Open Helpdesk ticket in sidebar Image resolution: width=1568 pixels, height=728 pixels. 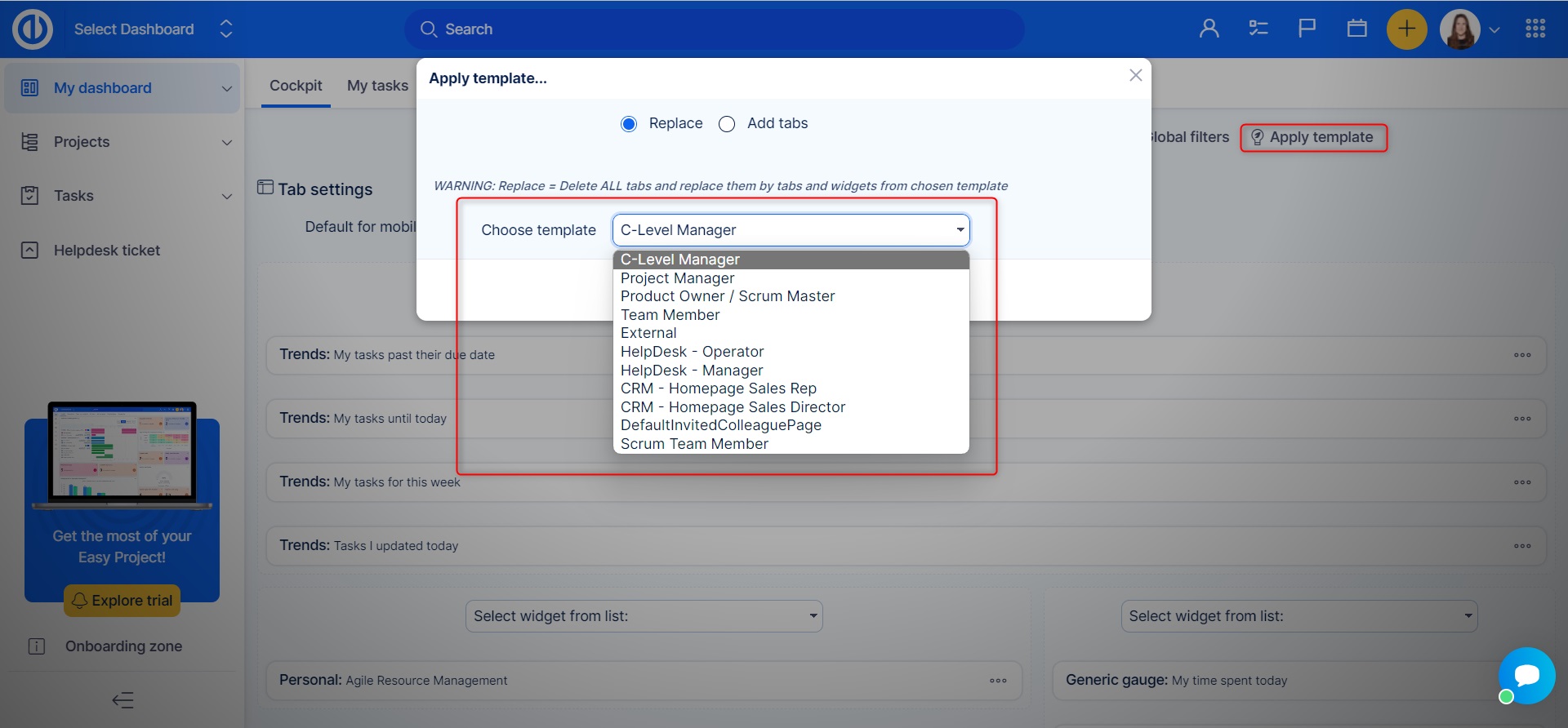pyautogui.click(x=106, y=251)
